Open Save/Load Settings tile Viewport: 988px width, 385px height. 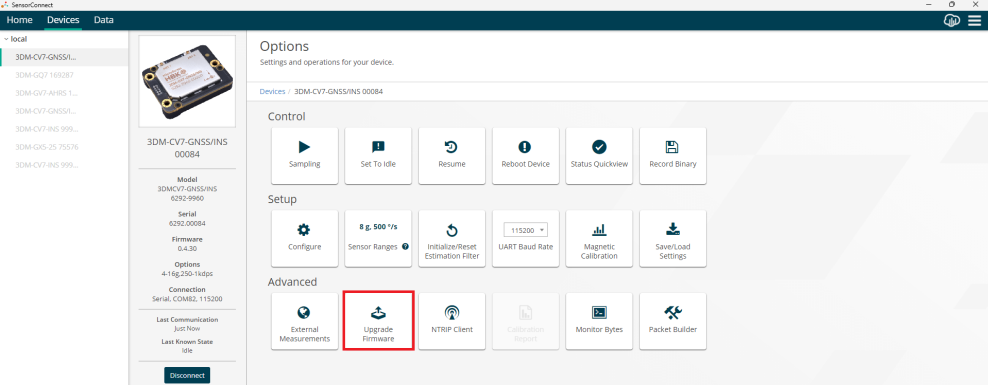click(673, 238)
